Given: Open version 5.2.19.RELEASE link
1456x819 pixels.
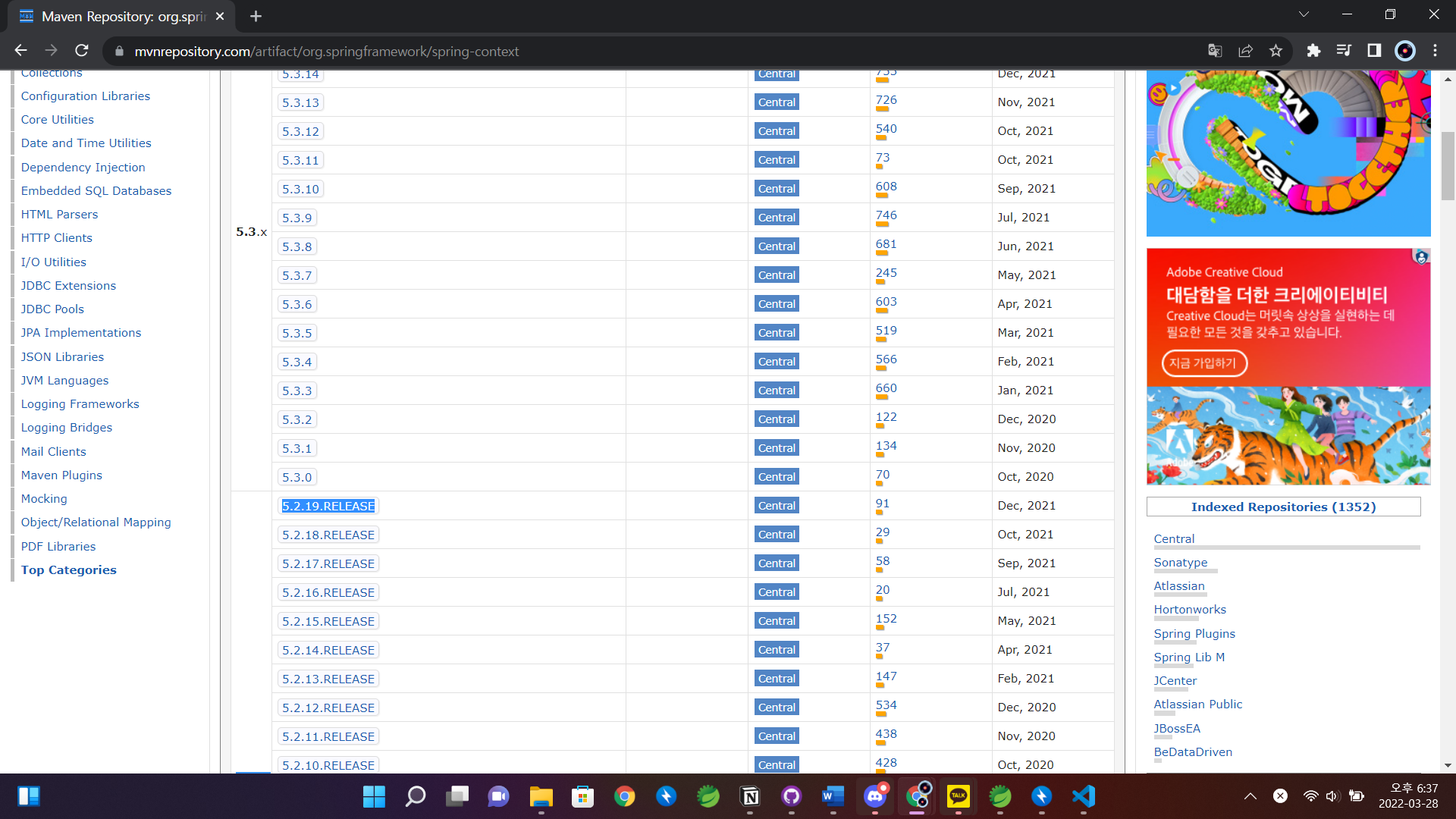Looking at the screenshot, I should tap(328, 507).
